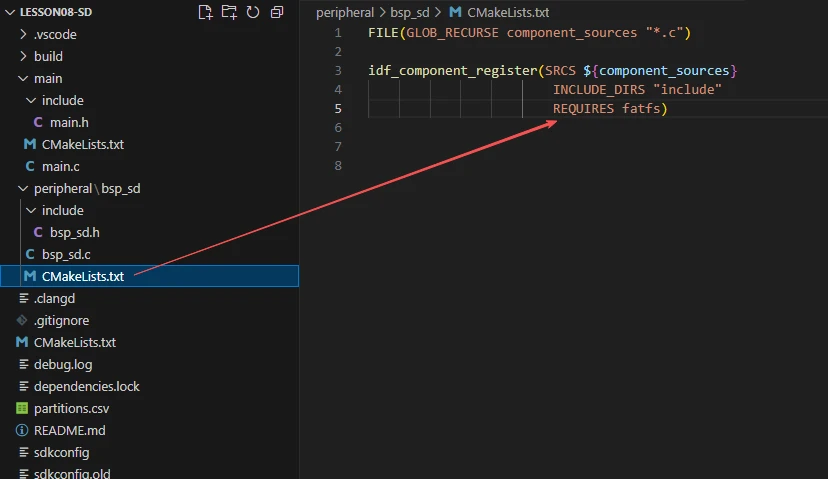Open main.h header file
The height and width of the screenshot is (479, 828).
[70, 122]
